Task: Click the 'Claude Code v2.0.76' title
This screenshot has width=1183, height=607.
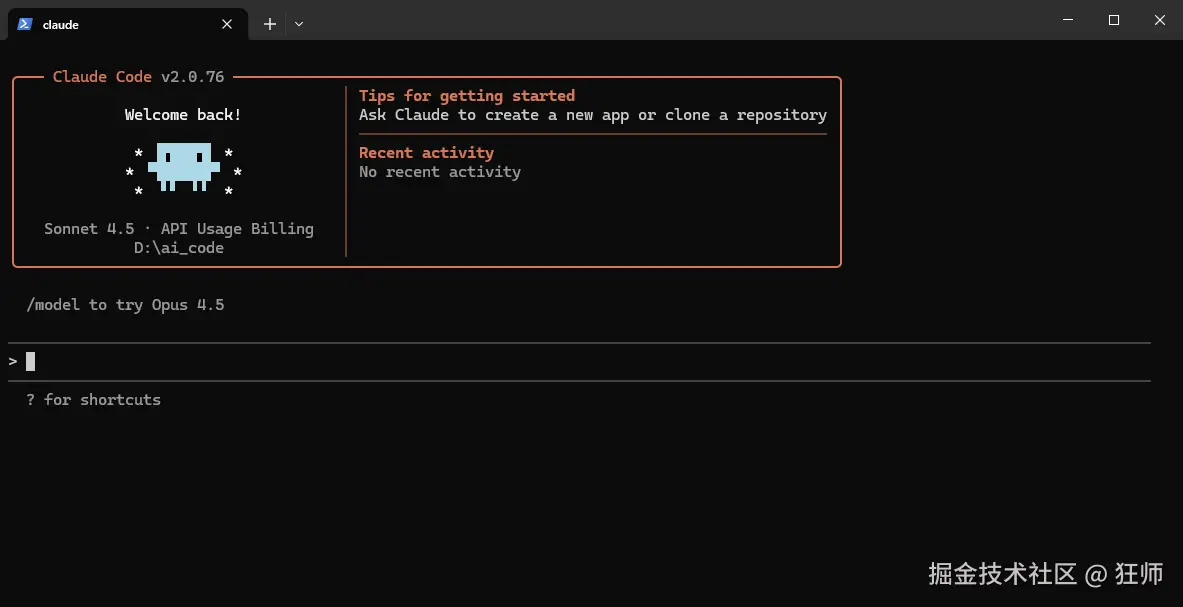Action: click(139, 77)
